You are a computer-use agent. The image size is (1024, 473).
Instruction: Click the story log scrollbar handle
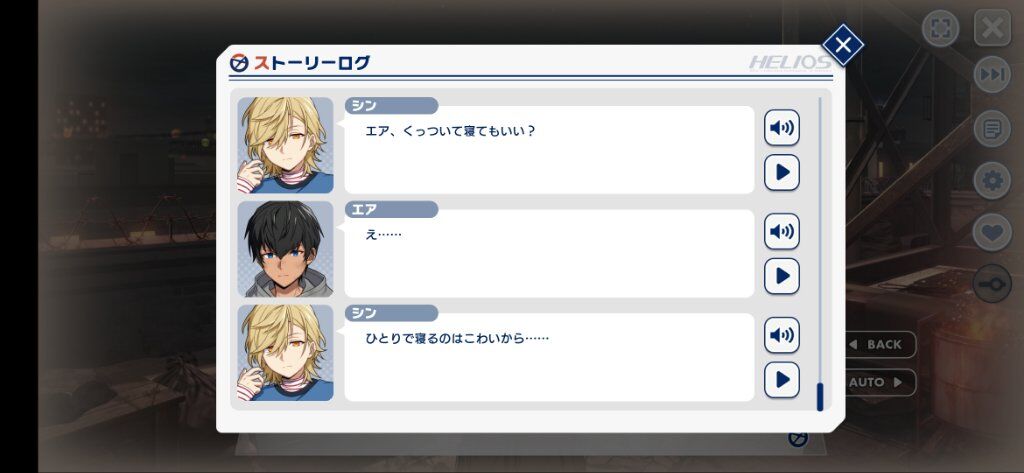820,397
